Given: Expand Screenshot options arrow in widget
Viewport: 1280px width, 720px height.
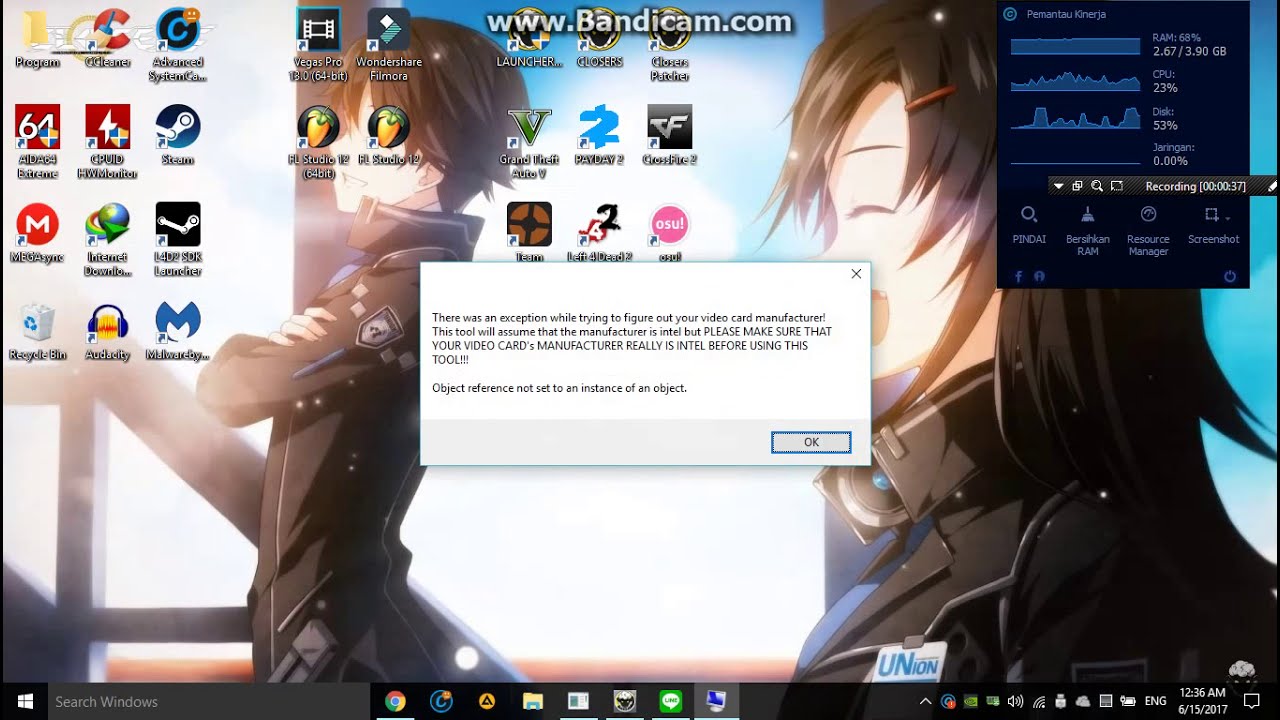Looking at the screenshot, I should point(1227,217).
